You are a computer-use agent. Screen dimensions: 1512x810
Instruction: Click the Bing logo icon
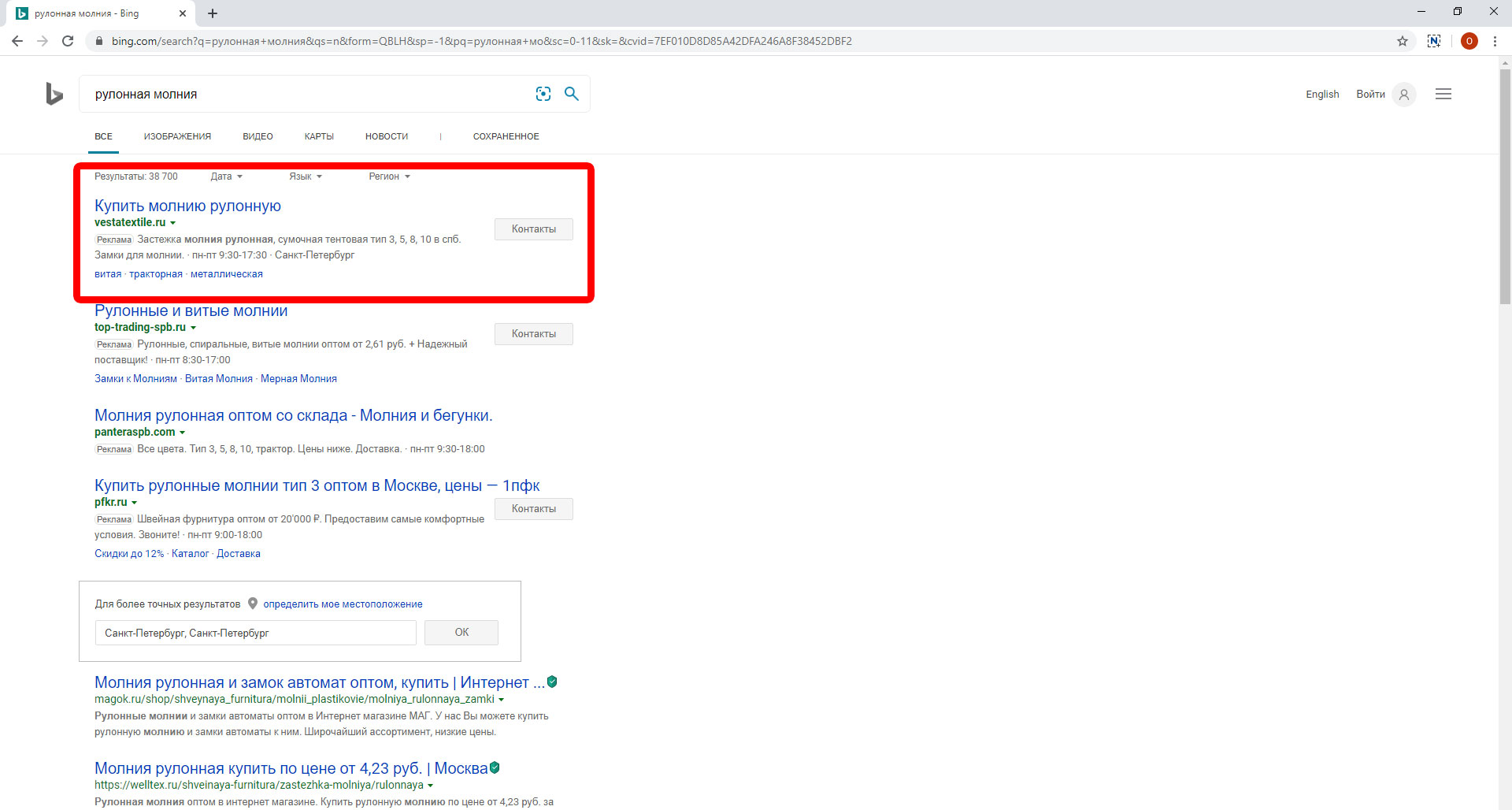click(x=54, y=94)
